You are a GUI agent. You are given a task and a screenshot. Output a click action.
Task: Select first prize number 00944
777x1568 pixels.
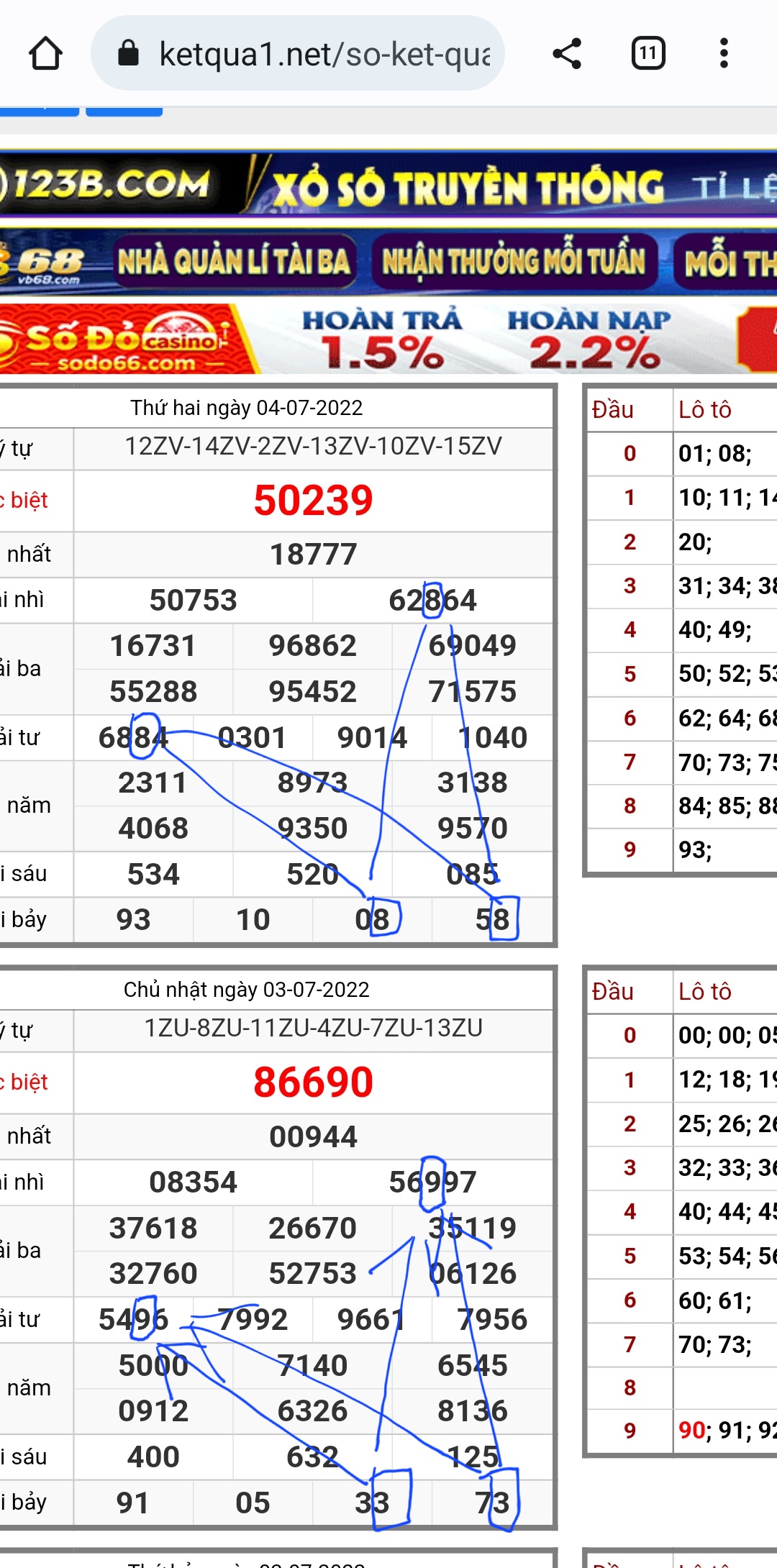314,1137
